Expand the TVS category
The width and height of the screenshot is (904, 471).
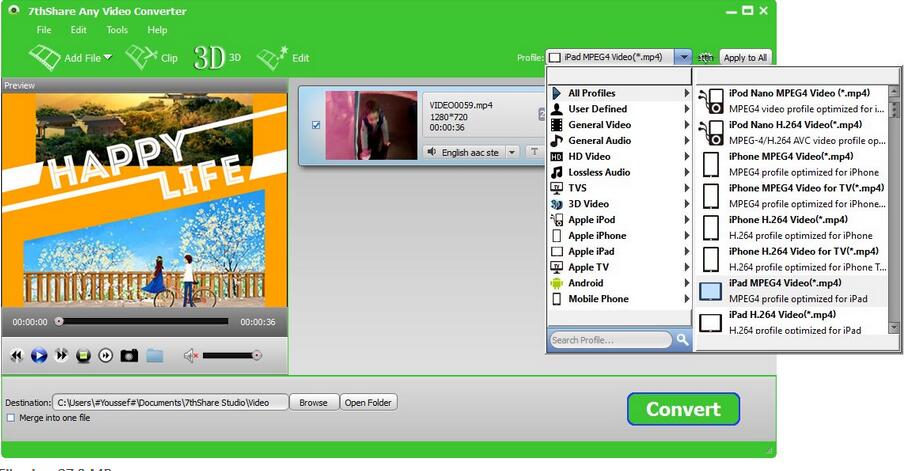(620, 188)
